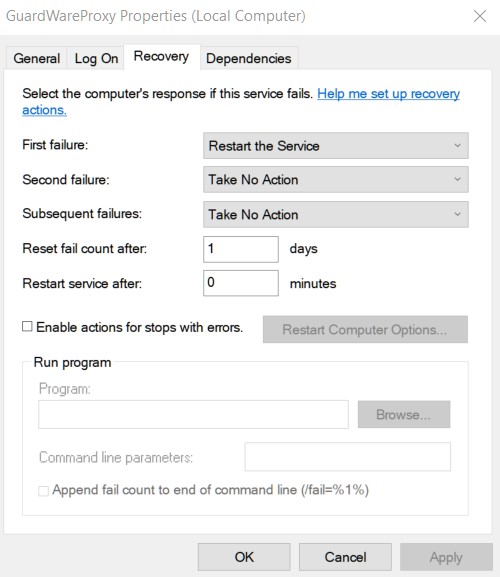Open the Second failure dropdown
This screenshot has height=577, width=500.
tap(336, 180)
